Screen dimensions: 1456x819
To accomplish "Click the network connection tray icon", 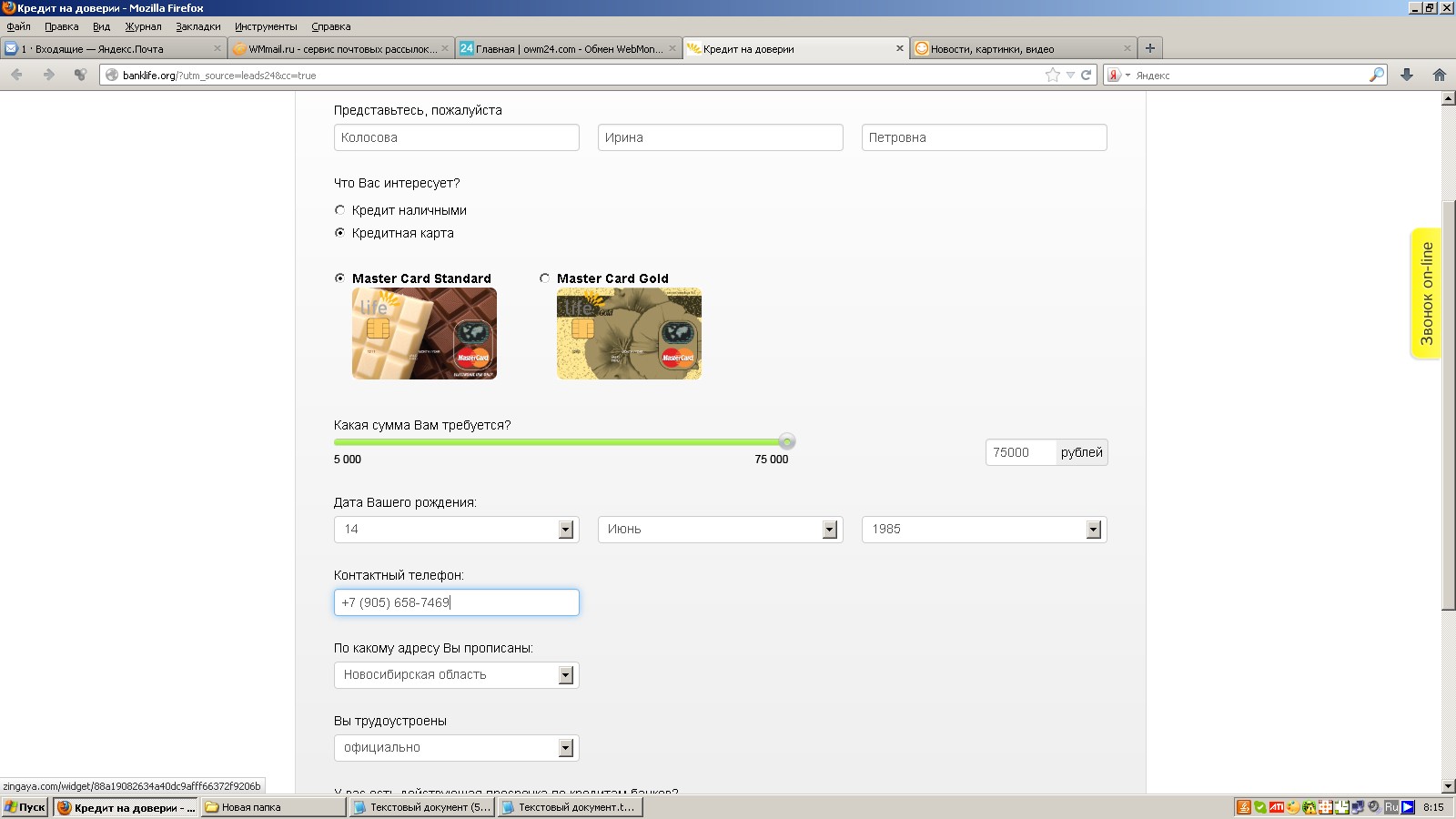I will (1358, 807).
